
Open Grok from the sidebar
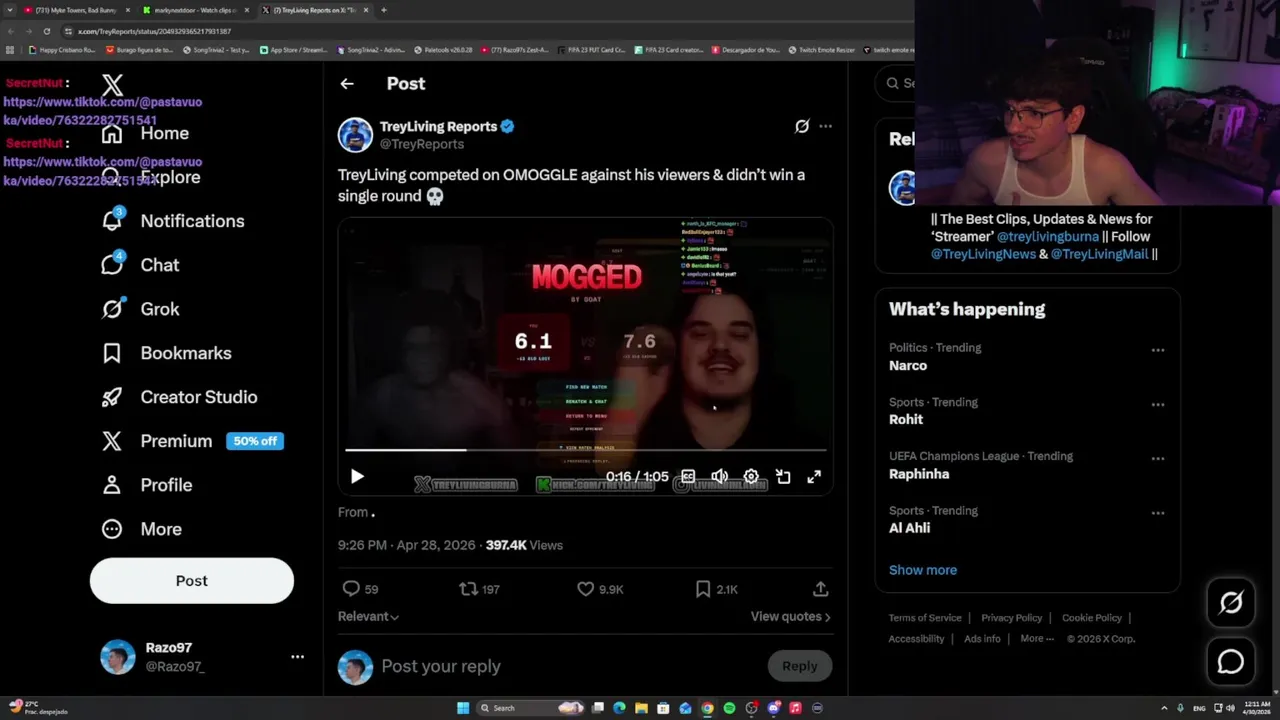click(x=140, y=309)
